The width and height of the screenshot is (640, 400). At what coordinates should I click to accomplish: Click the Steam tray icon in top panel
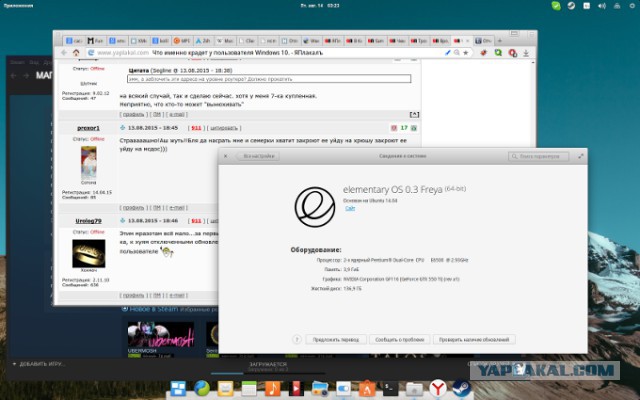[x=571, y=6]
